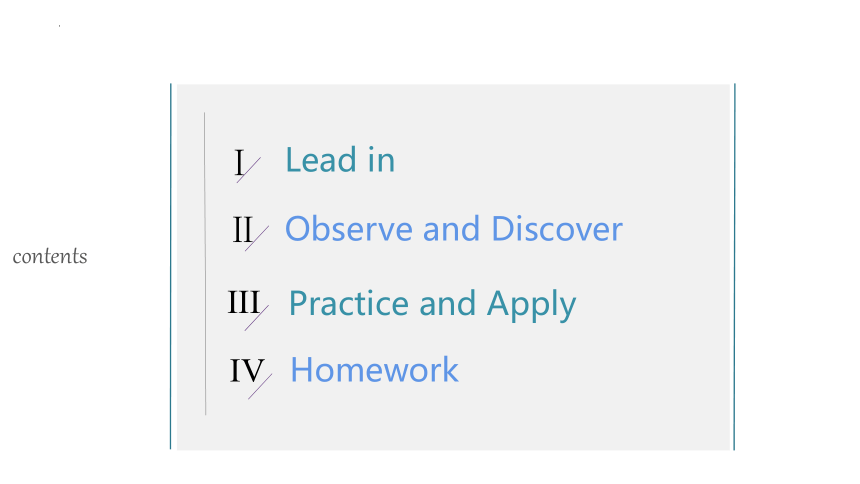This screenshot has width=860, height=484.
Task: Jump to the Homework section
Action: click(x=374, y=369)
